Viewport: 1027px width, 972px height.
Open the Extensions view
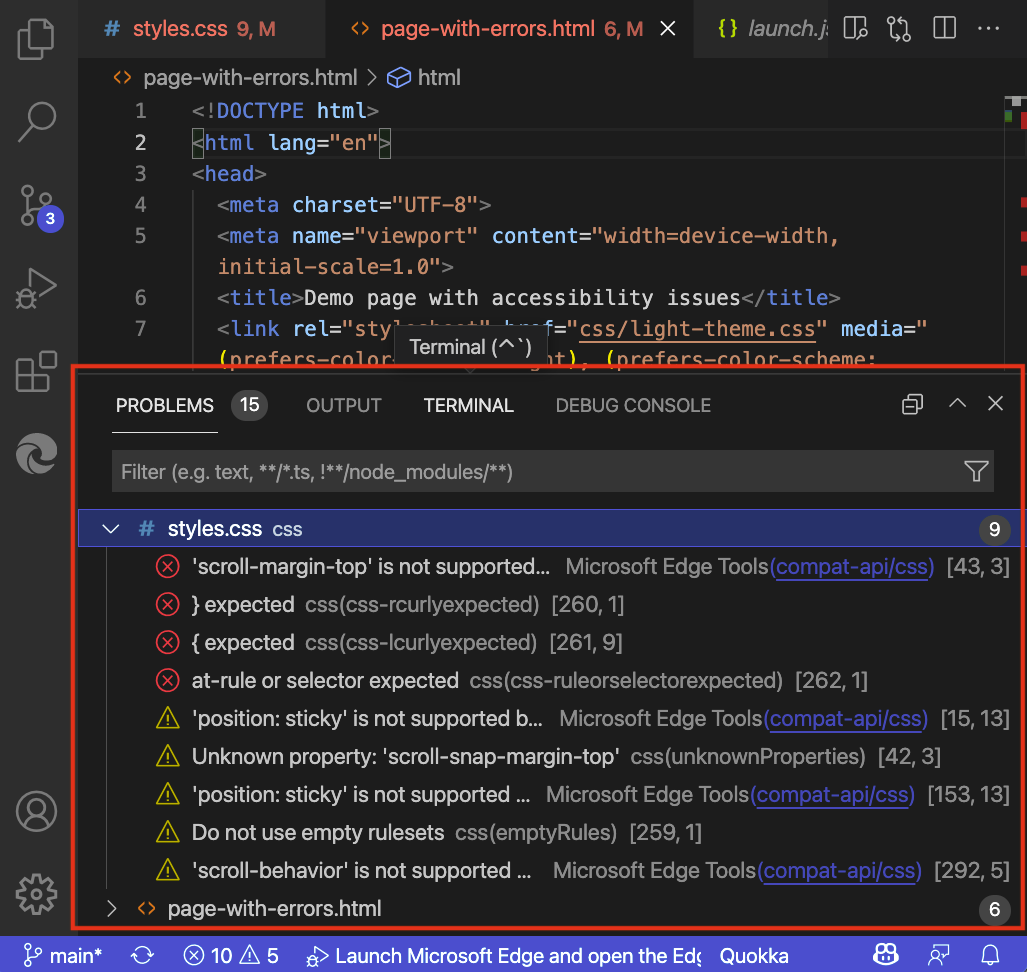pyautogui.click(x=36, y=372)
